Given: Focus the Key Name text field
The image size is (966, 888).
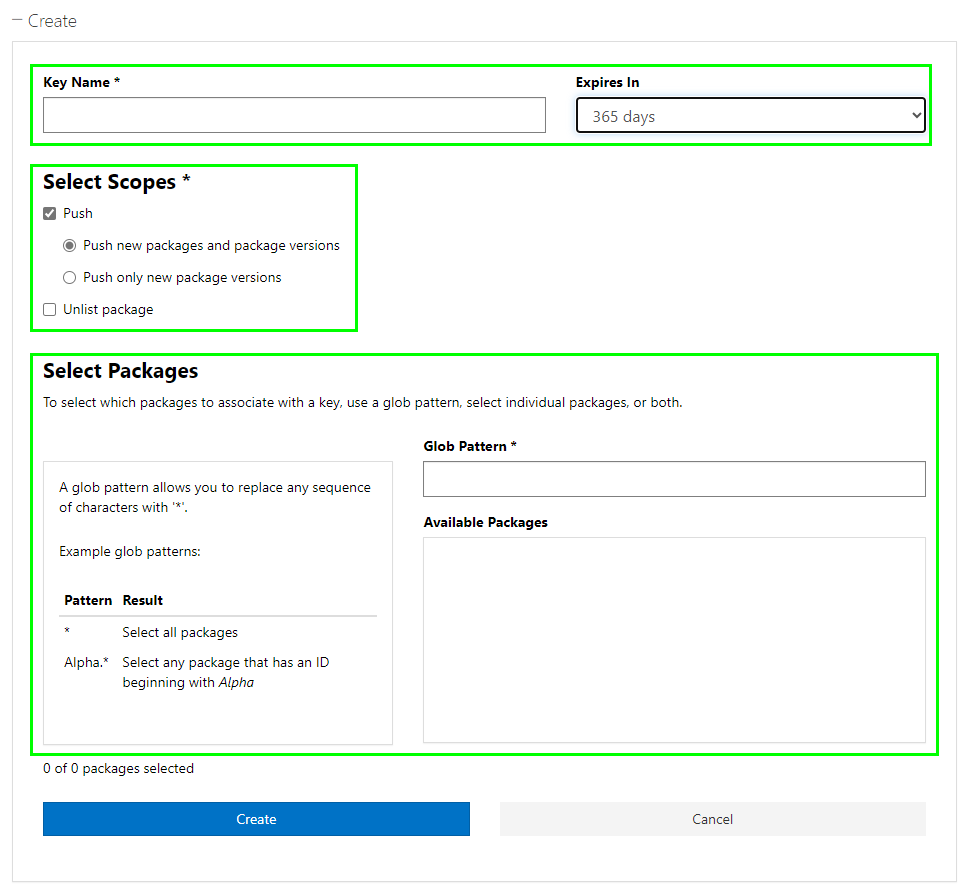Looking at the screenshot, I should [x=294, y=115].
